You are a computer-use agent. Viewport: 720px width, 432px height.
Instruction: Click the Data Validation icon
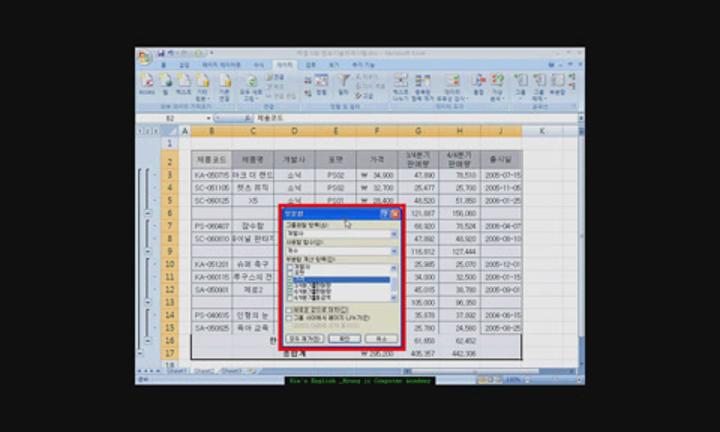point(452,87)
